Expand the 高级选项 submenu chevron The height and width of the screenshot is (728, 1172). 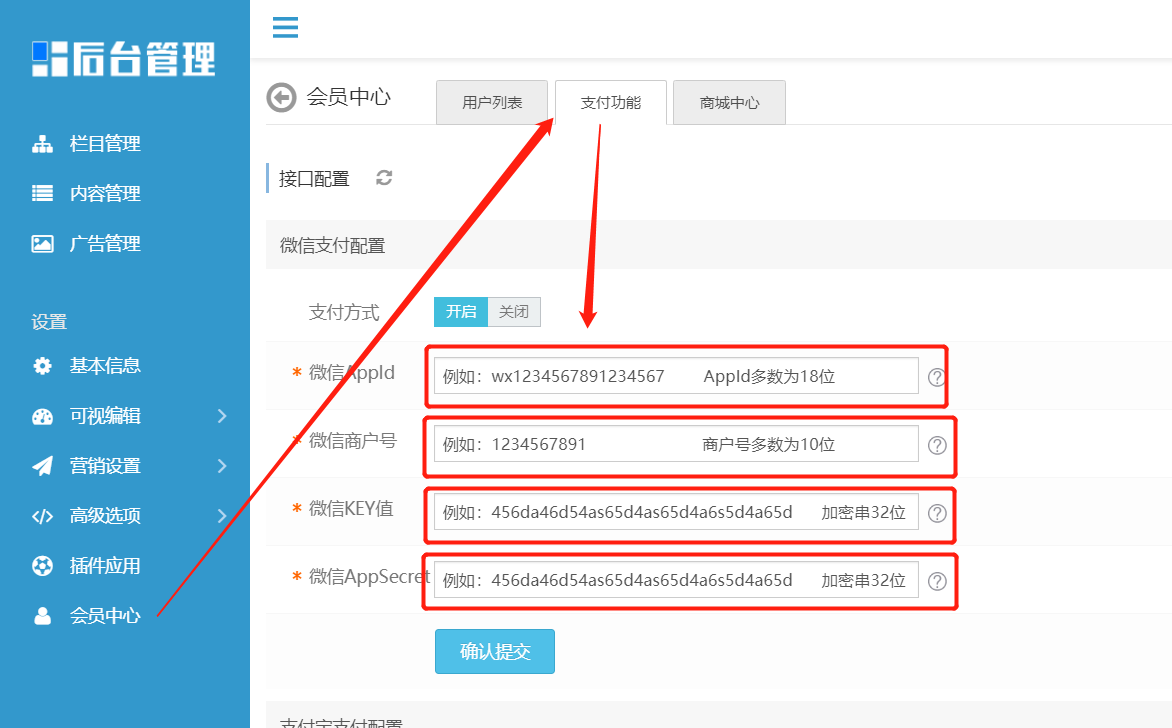223,515
